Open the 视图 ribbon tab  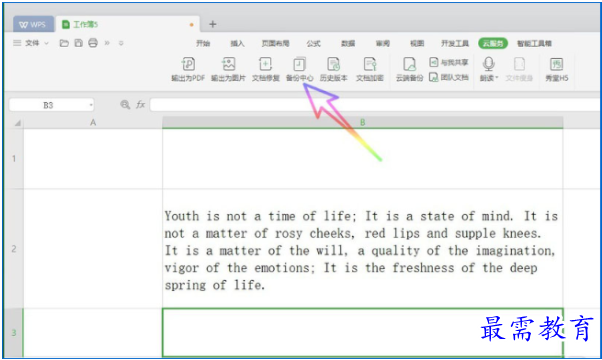click(x=417, y=43)
